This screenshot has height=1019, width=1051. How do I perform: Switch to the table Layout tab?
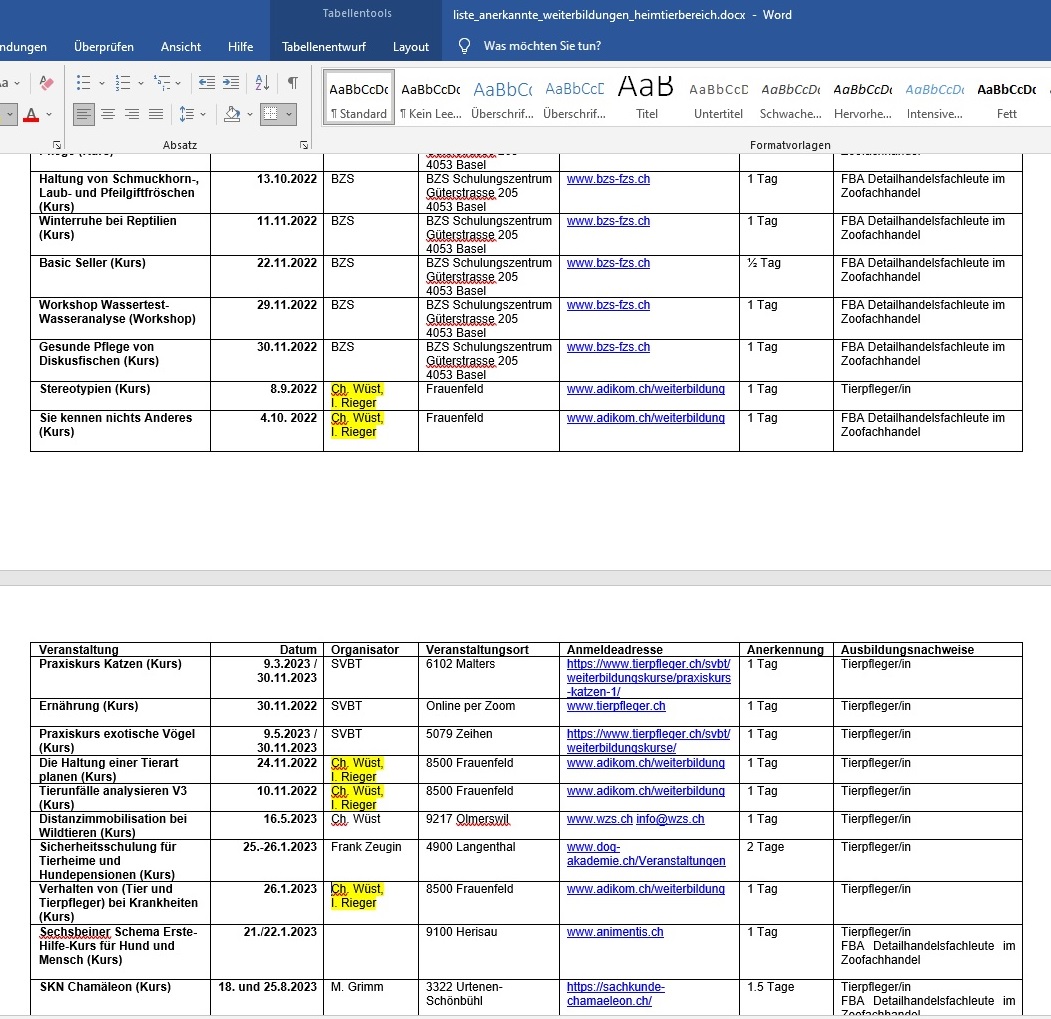pos(411,46)
